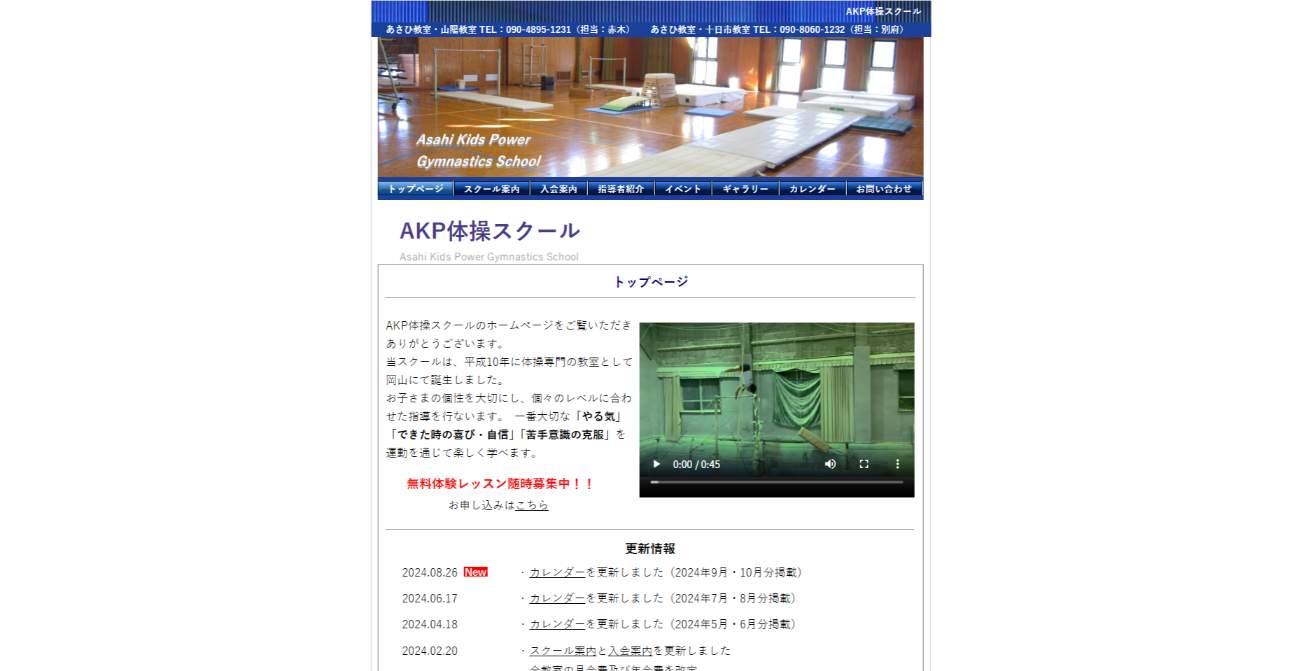Image resolution: width=1301 pixels, height=671 pixels.
Task: Click the gymnasium banner photo
Action: point(650,110)
